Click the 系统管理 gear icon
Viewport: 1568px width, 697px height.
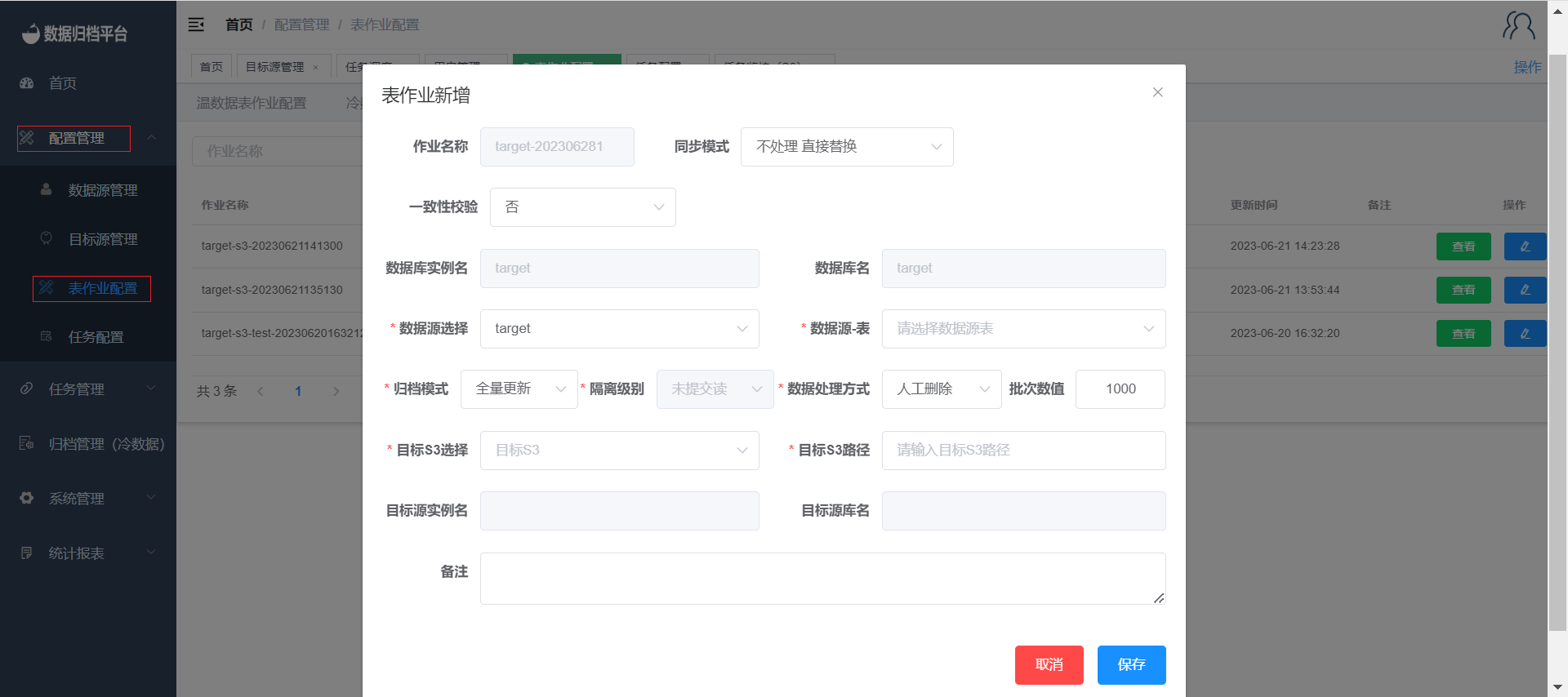point(27,498)
